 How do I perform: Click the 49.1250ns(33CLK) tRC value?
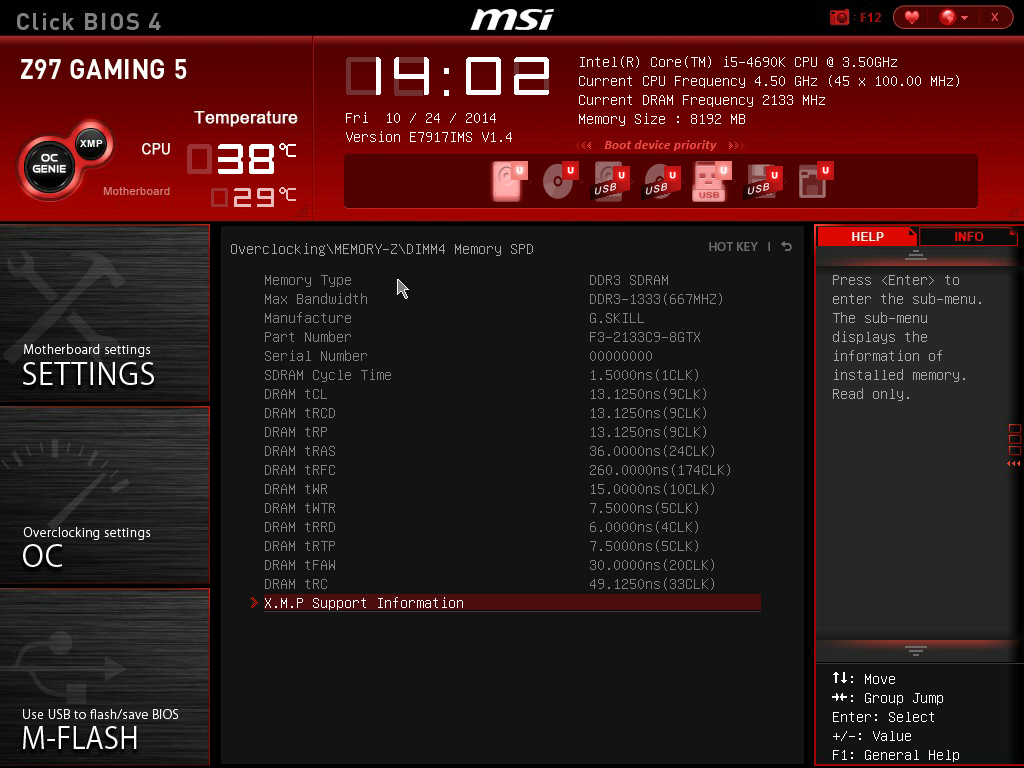click(652, 583)
